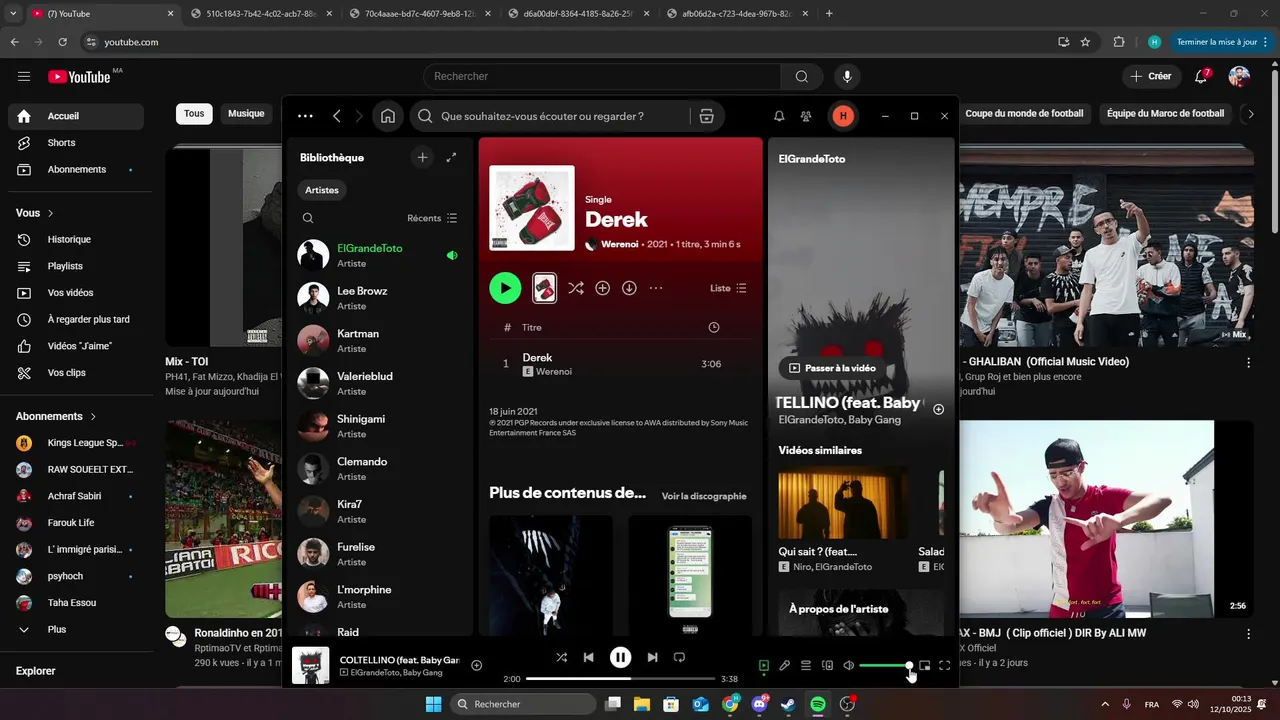Image resolution: width=1280 pixels, height=720 pixels.
Task: Expand the YouTube Abonnements section chevron
Action: pyautogui.click(x=93, y=416)
